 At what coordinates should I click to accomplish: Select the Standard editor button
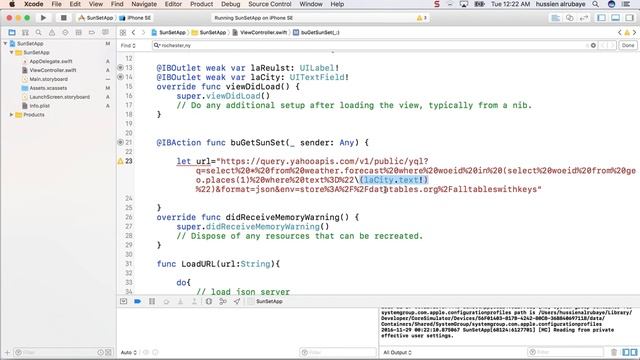[x=556, y=18]
